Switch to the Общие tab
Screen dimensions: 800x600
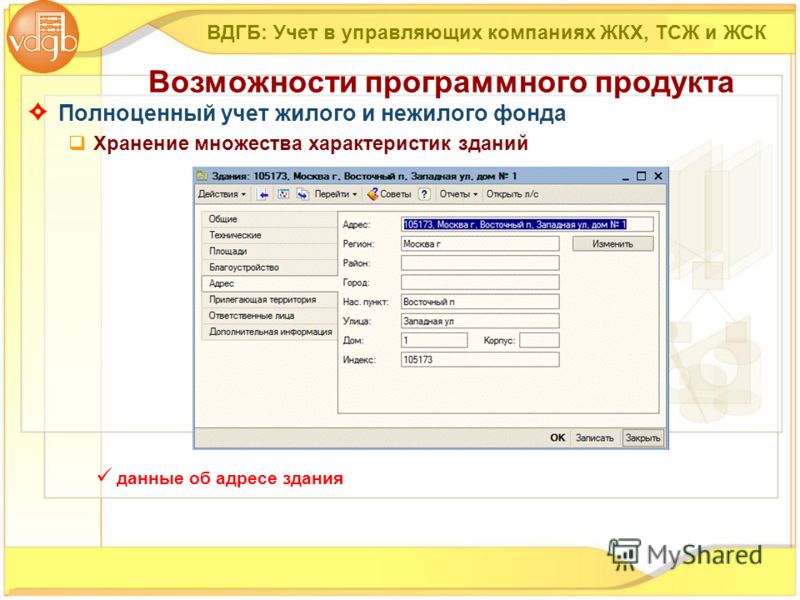coord(269,219)
